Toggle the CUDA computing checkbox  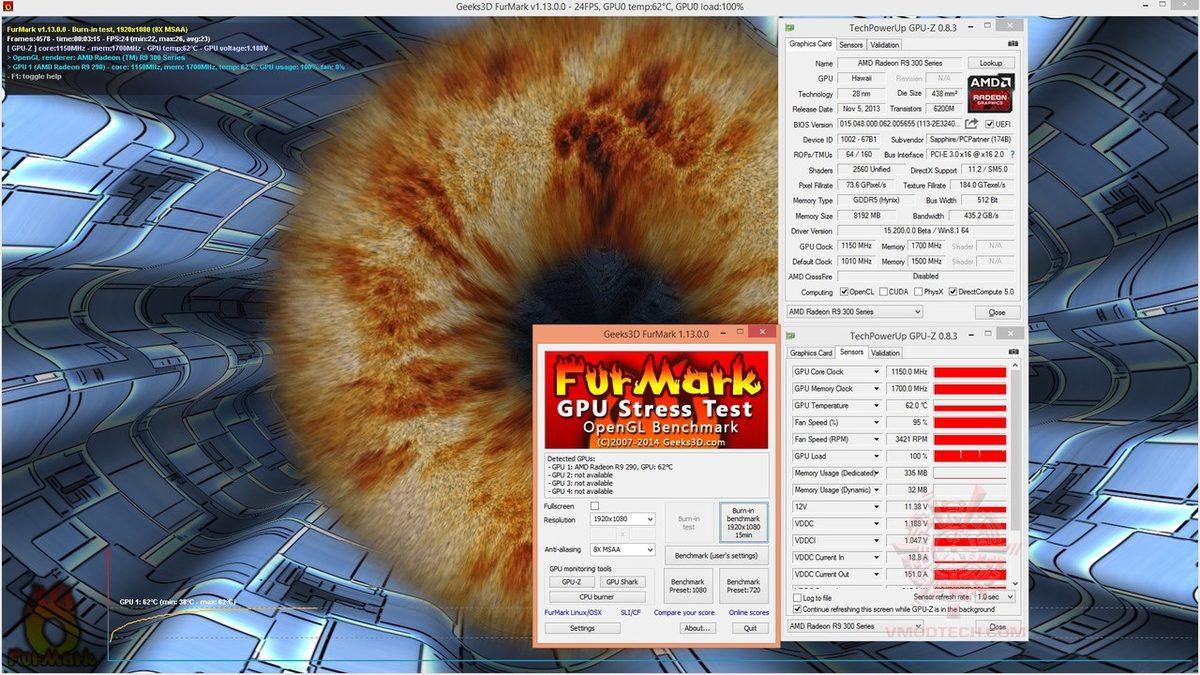[882, 291]
